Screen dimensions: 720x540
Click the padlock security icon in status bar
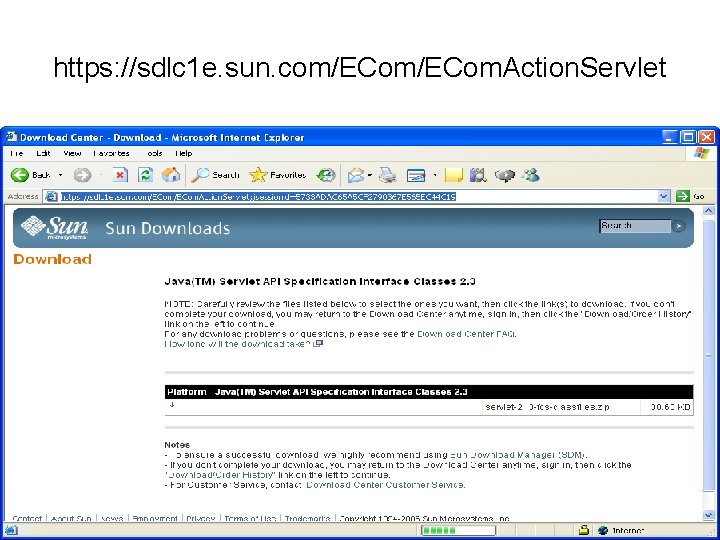(584, 530)
